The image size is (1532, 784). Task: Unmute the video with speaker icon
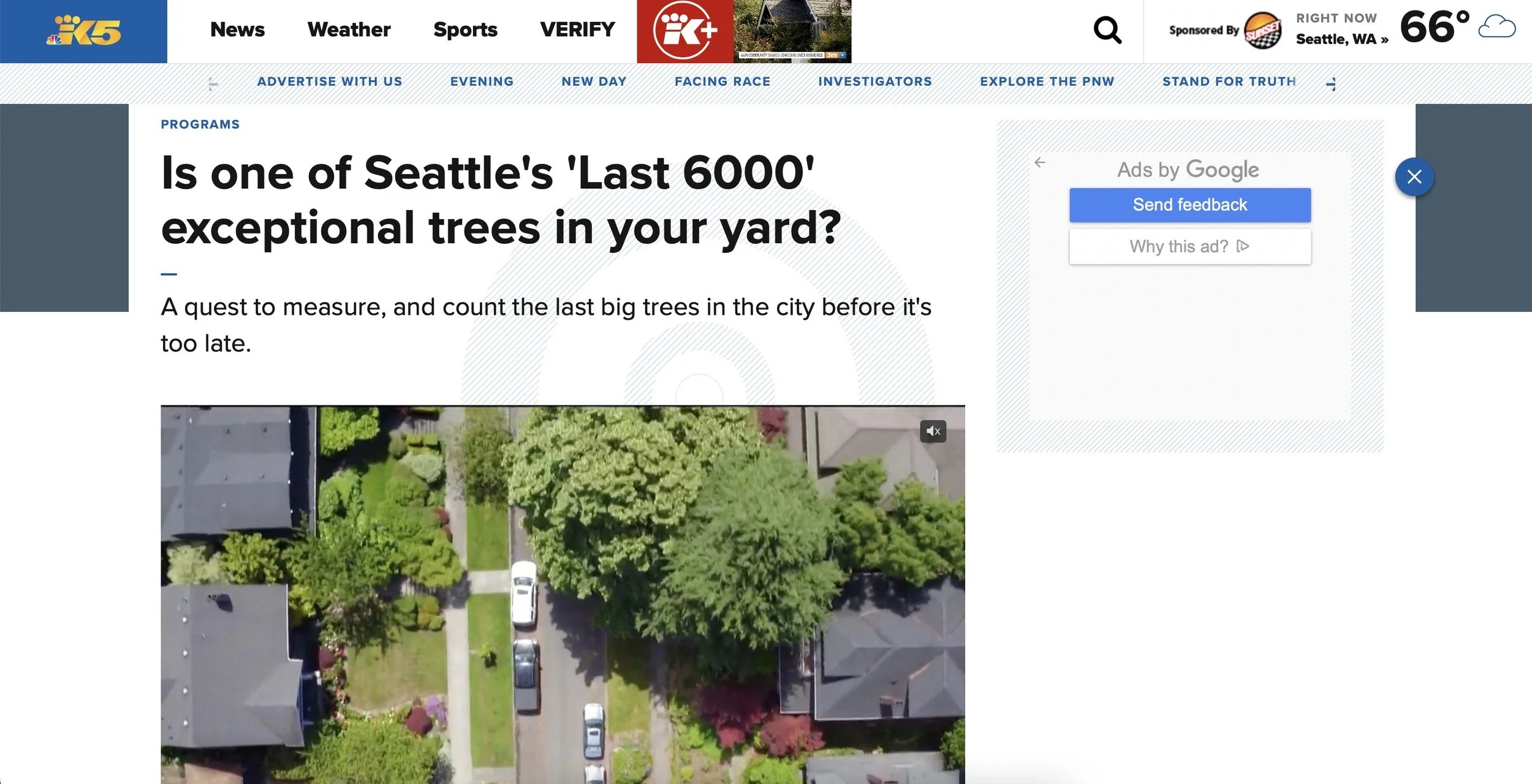coord(933,431)
